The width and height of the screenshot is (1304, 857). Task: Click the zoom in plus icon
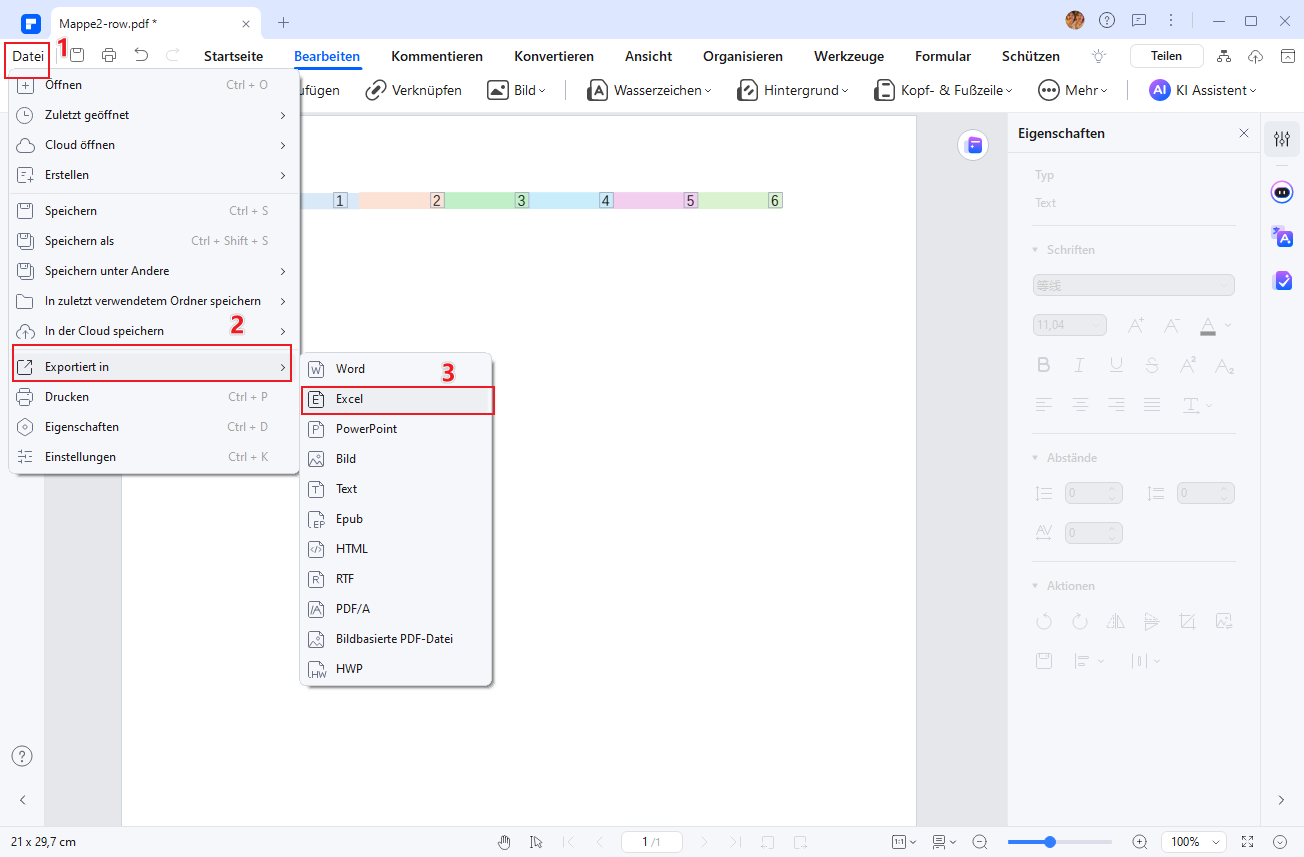(1139, 842)
